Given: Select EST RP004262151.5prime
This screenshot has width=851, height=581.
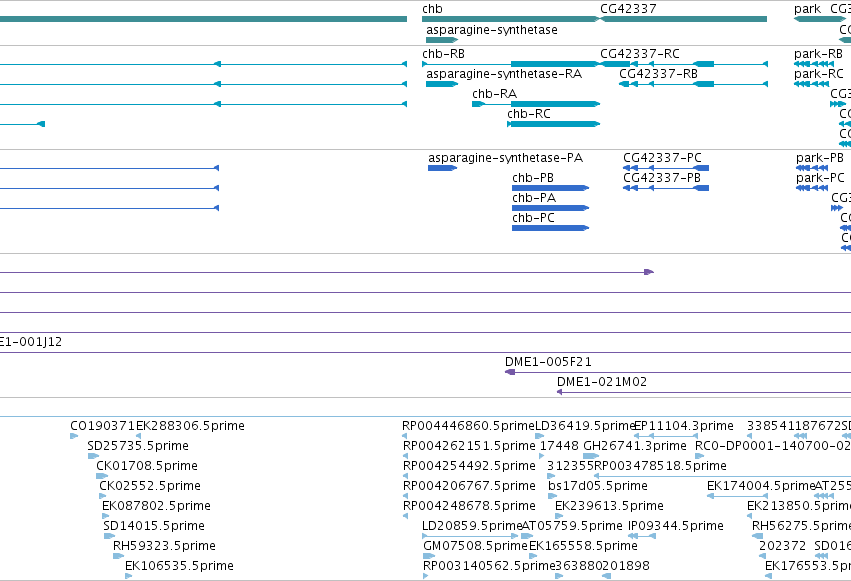Looking at the screenshot, I should [x=405, y=456].
